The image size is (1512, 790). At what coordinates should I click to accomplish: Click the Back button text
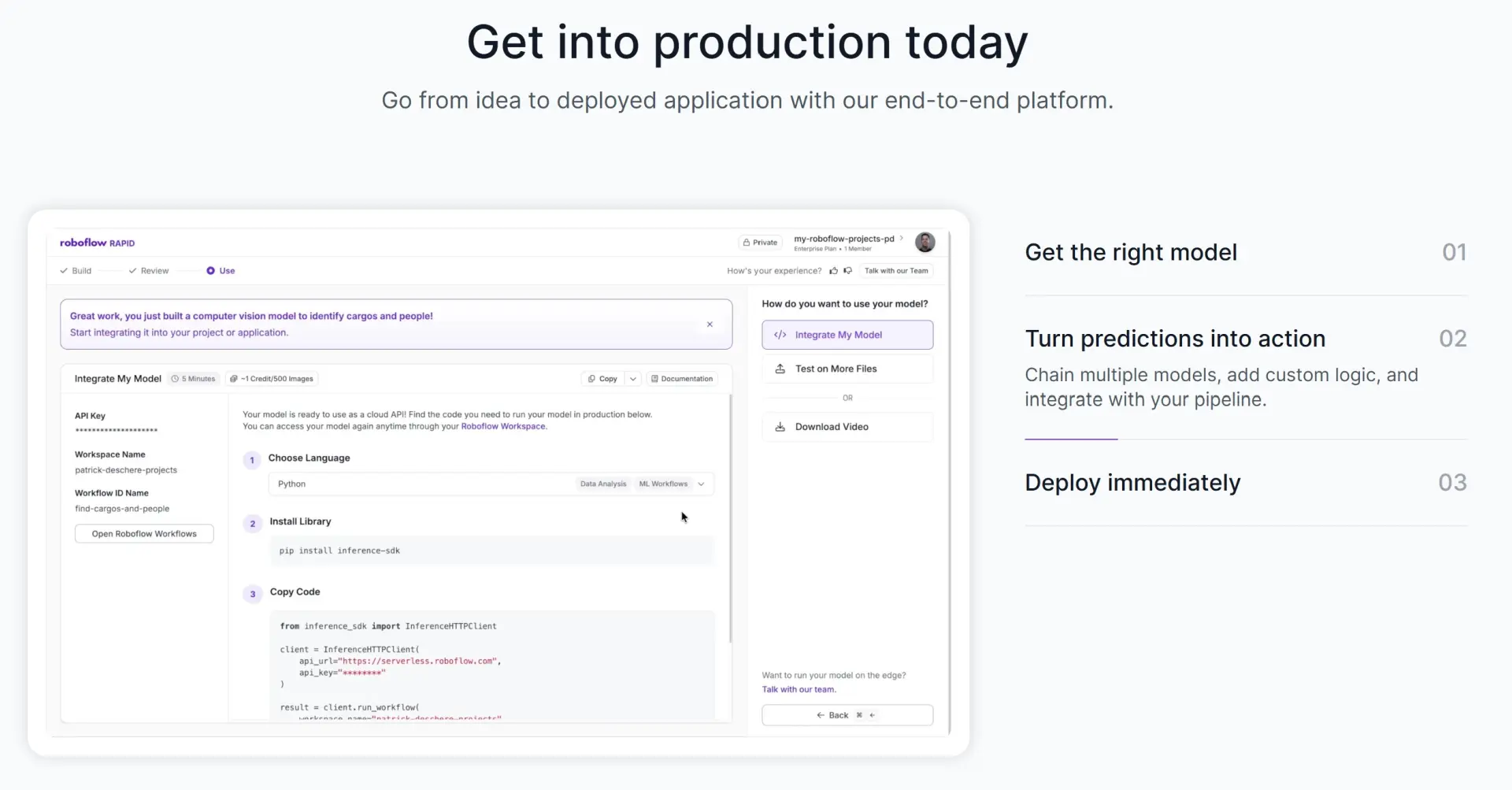pyautogui.click(x=839, y=715)
